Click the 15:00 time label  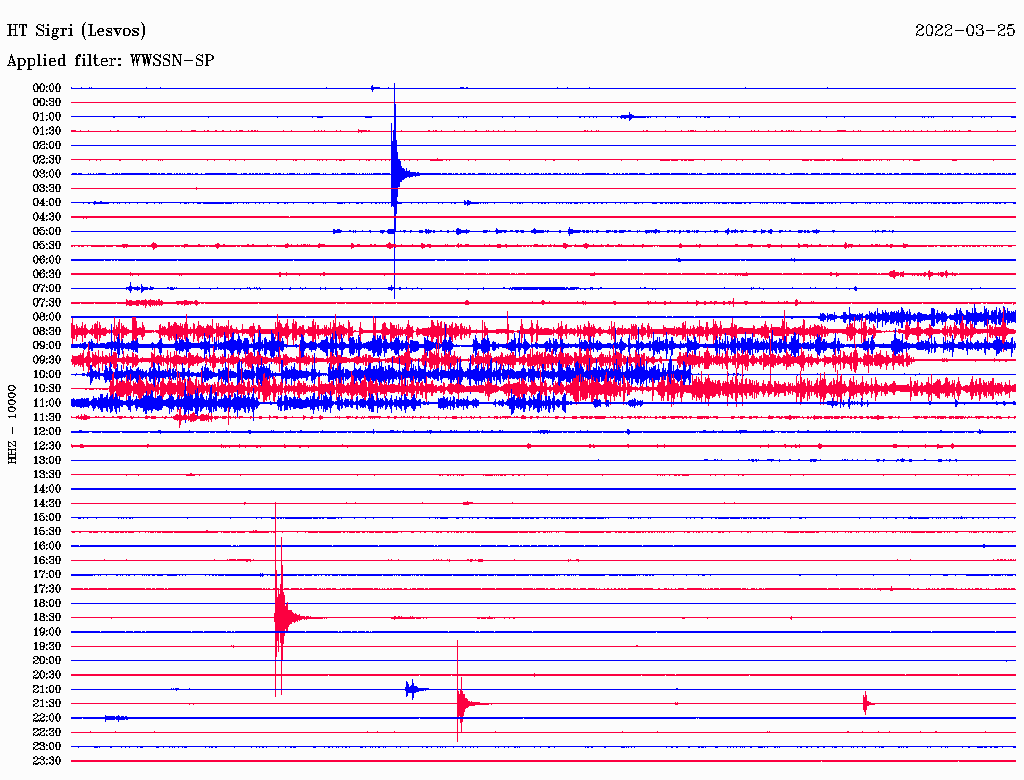pos(47,517)
